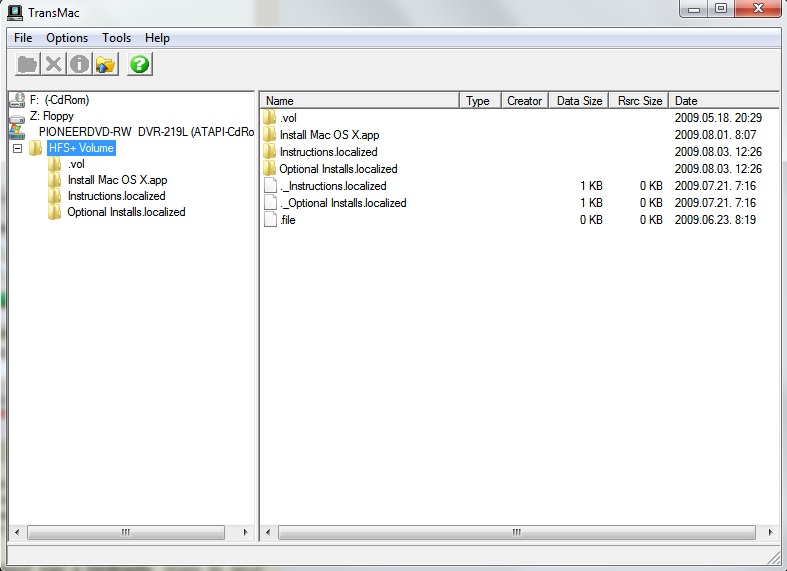This screenshot has height=571, width=787.
Task: Click tree pane horizontal scrollbar thumb
Action: coord(126,532)
